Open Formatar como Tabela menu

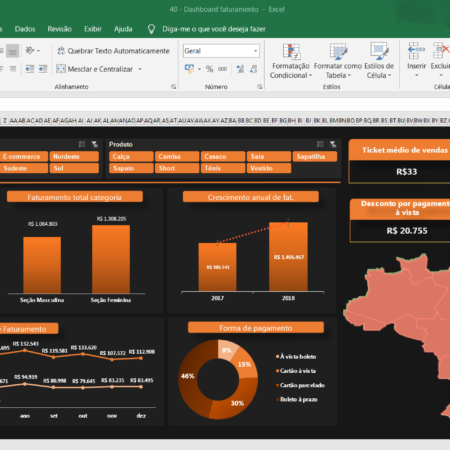pos(338,61)
